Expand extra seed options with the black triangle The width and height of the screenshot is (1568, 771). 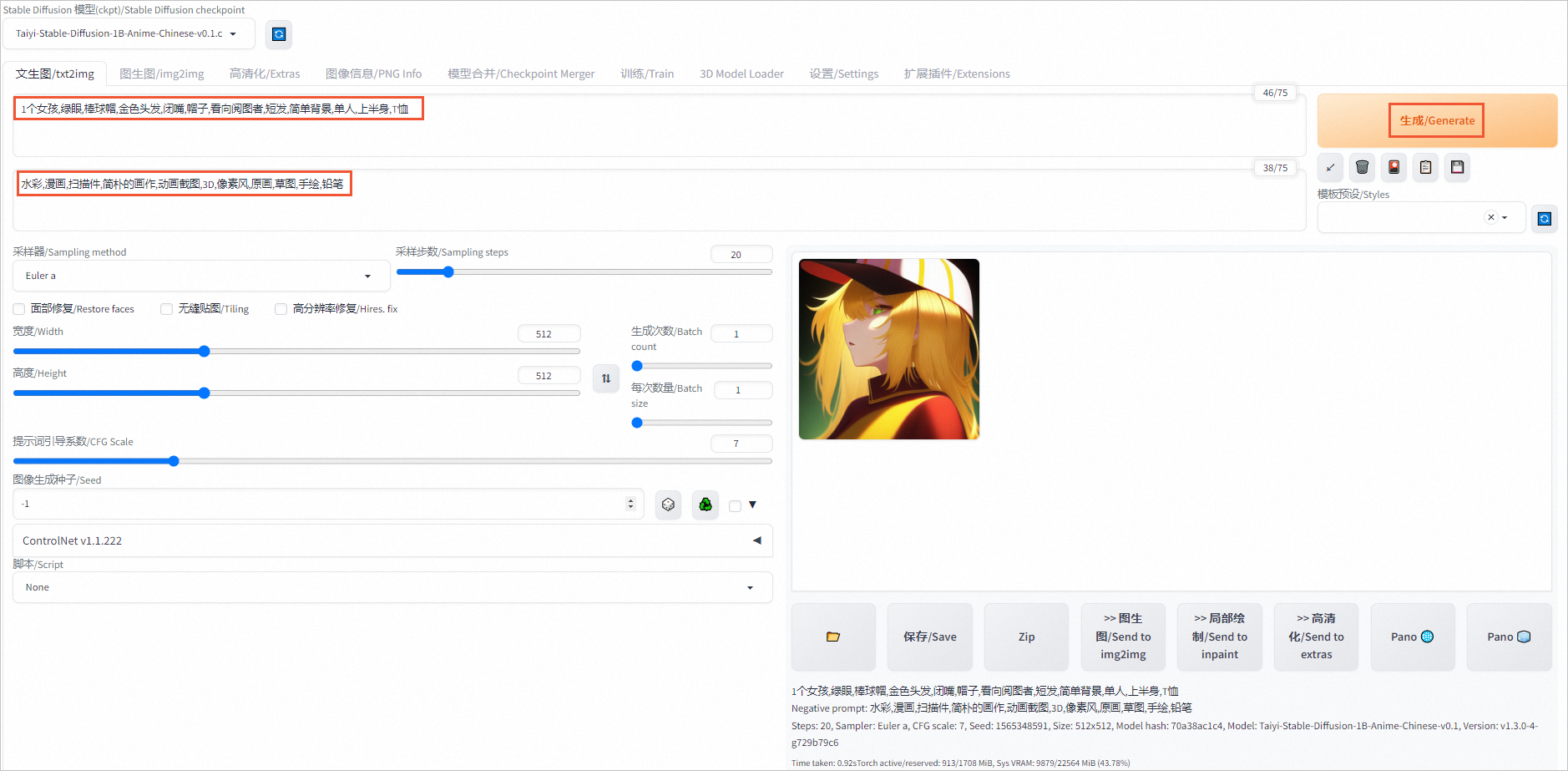click(x=752, y=505)
